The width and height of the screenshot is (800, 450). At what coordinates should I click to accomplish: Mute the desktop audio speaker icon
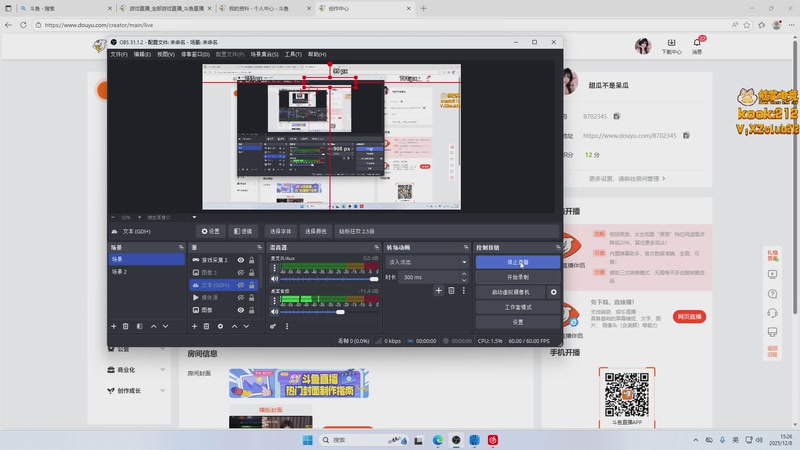click(x=274, y=311)
